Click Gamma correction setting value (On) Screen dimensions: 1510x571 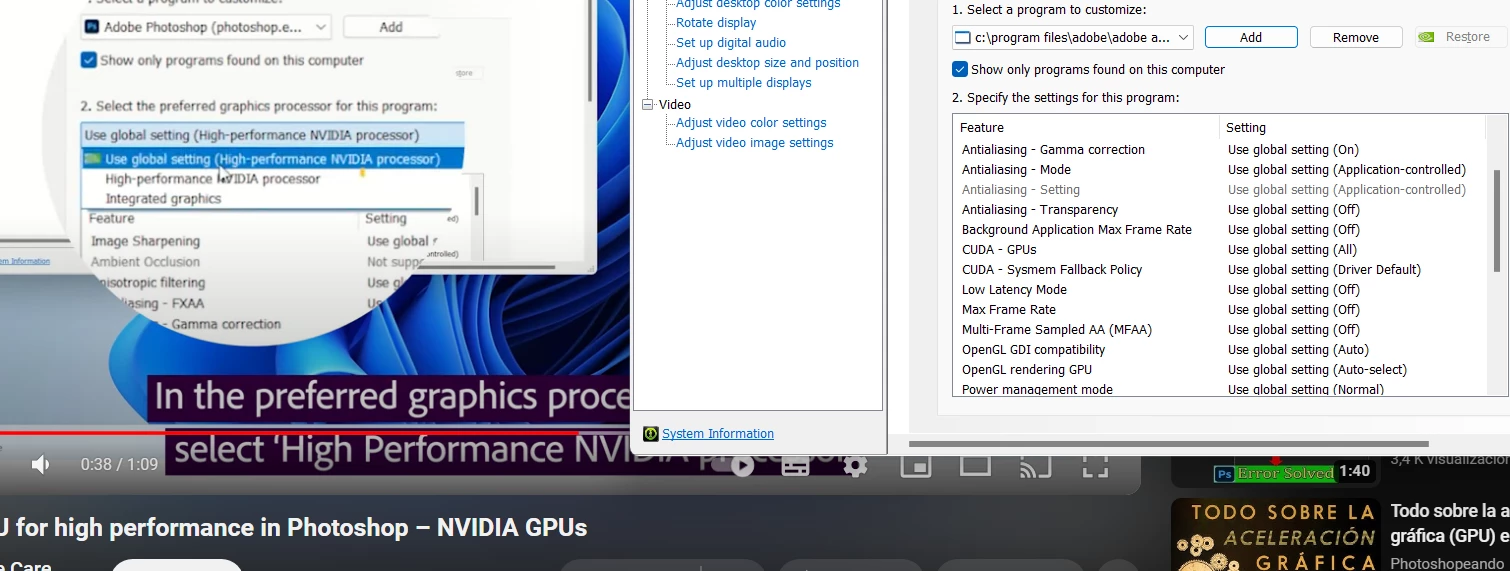point(1293,149)
